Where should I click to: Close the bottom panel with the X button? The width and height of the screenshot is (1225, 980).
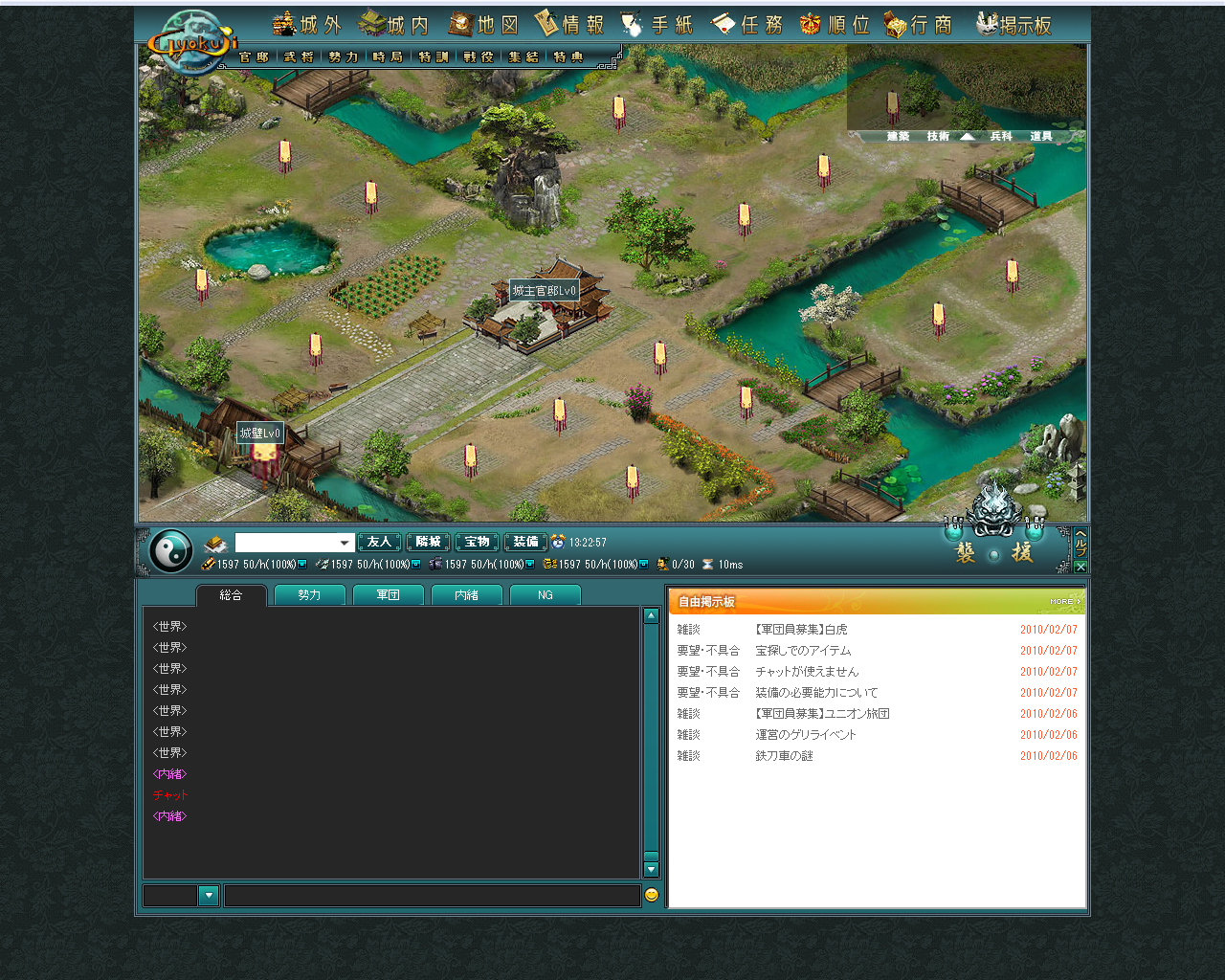1080,567
